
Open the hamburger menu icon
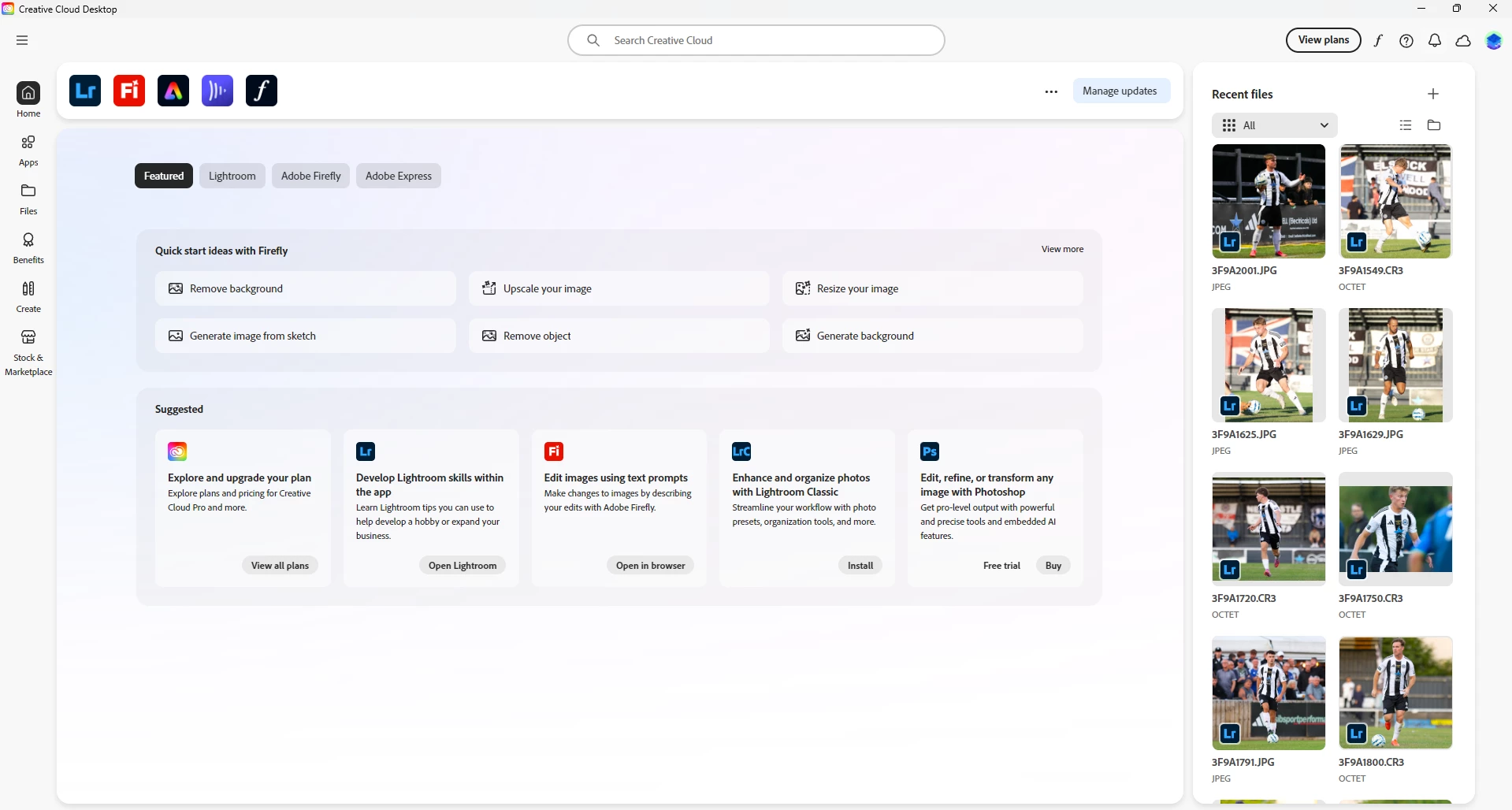pos(22,40)
